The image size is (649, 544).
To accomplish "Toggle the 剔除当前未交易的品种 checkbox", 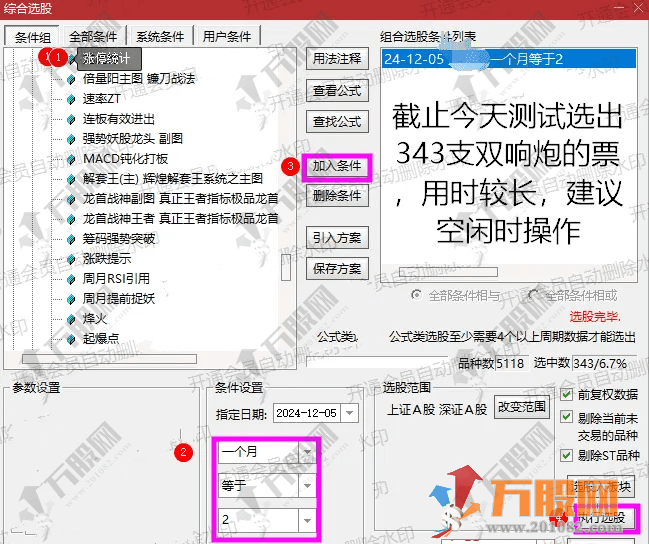I will (x=566, y=417).
